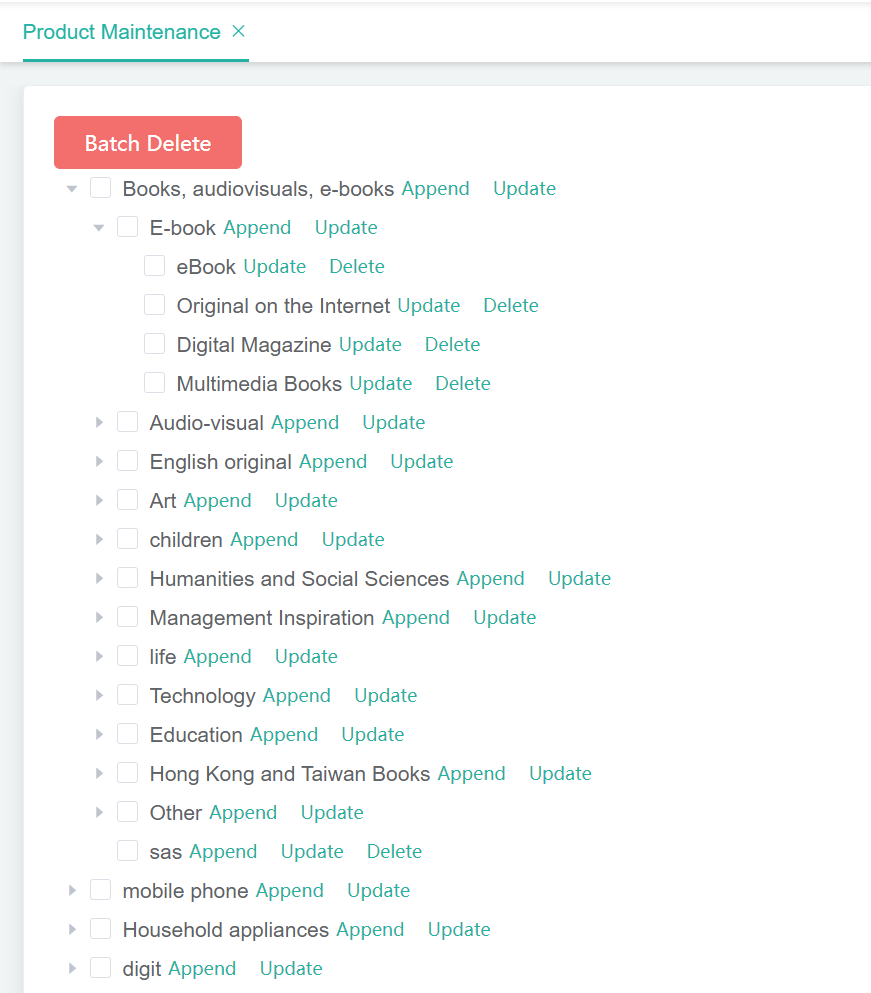Image resolution: width=871 pixels, height=993 pixels.
Task: Expand Hong Kong and Taiwan Books node
Action: click(99, 773)
